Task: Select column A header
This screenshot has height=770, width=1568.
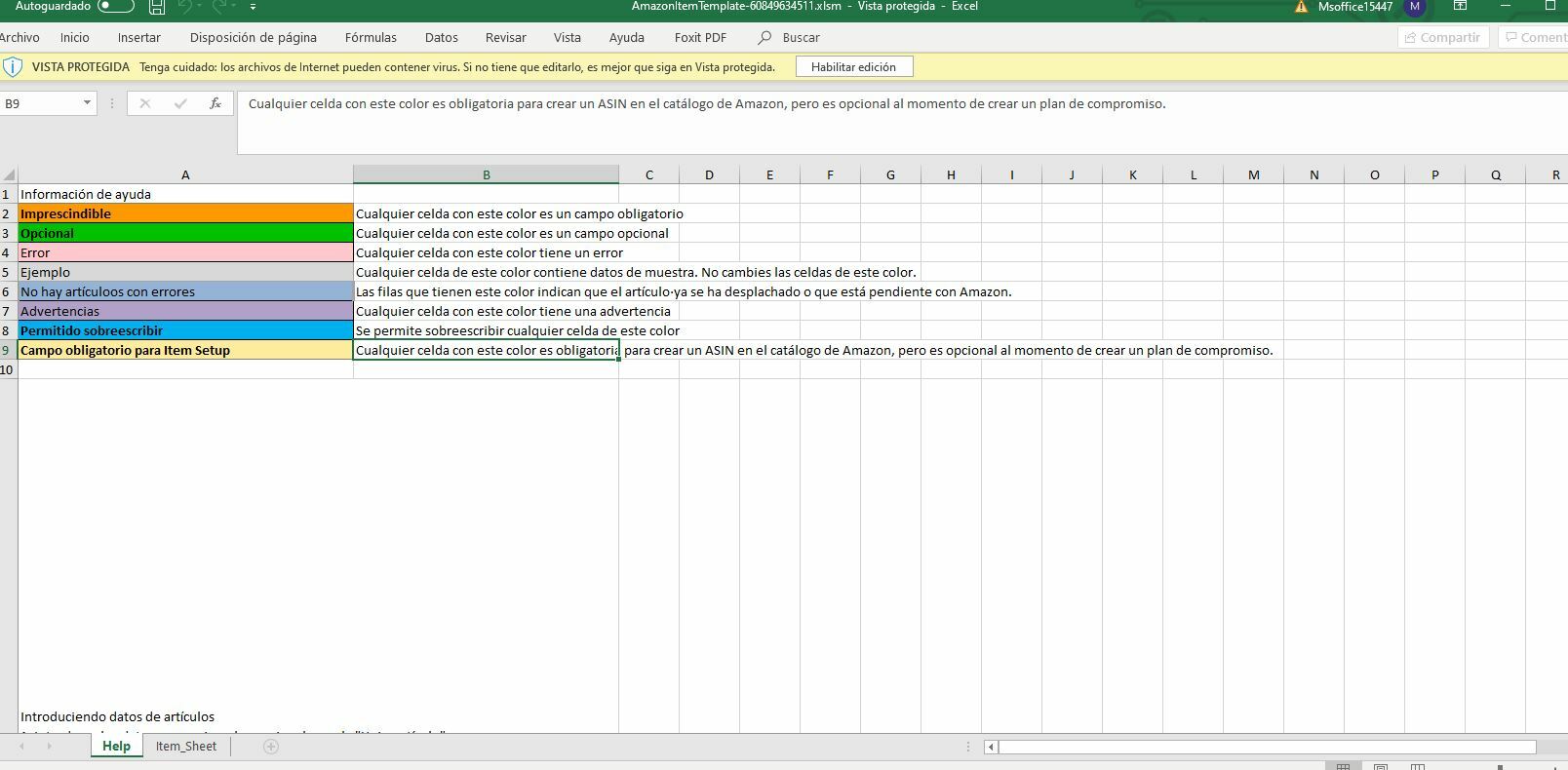Action: pyautogui.click(x=185, y=175)
